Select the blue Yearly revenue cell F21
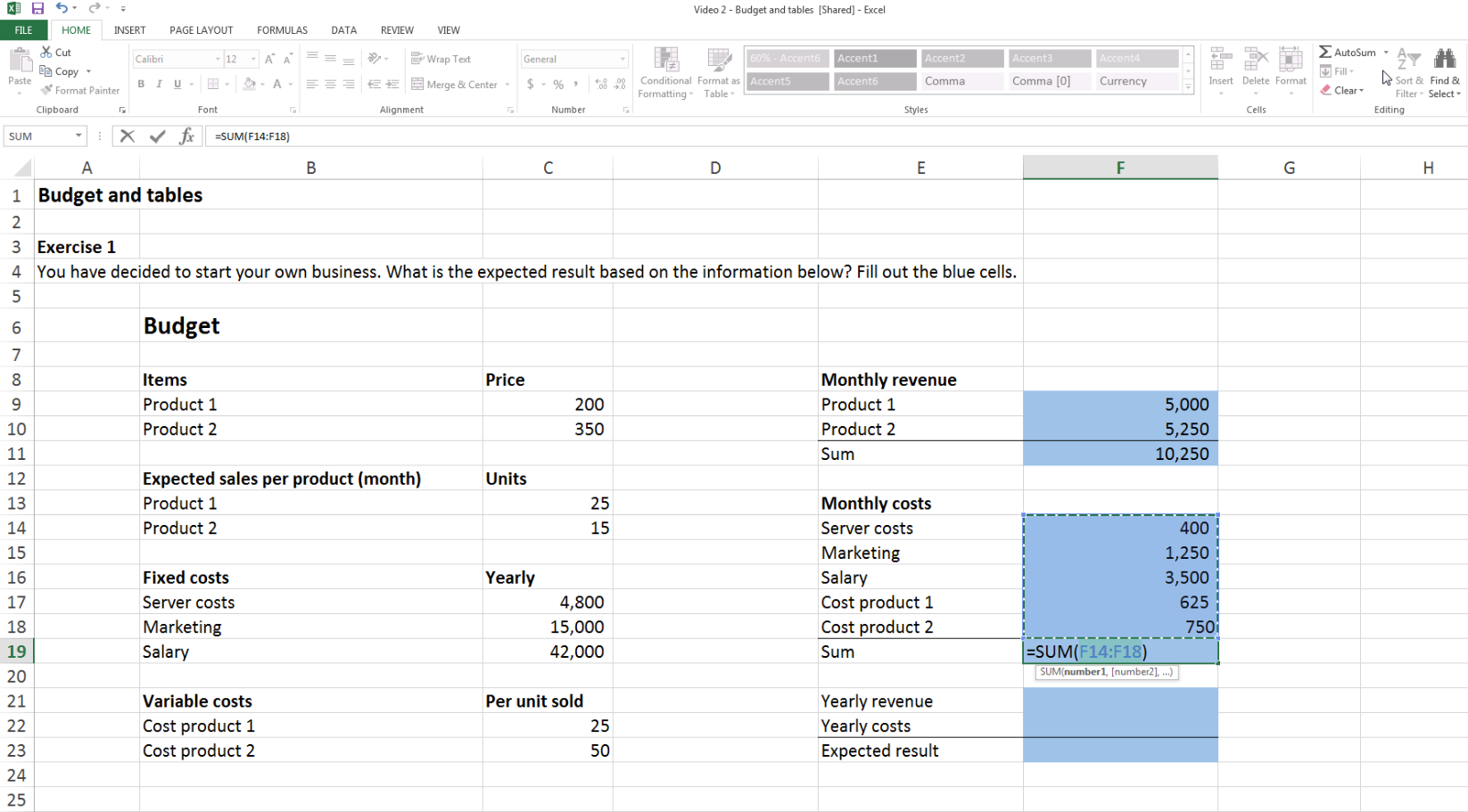This screenshot has width=1468, height=812. (x=1120, y=701)
